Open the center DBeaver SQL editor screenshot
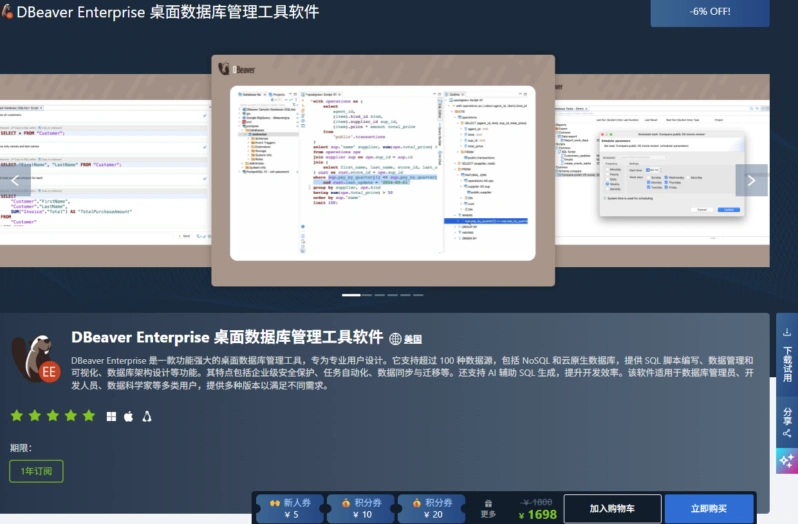 [x=383, y=170]
